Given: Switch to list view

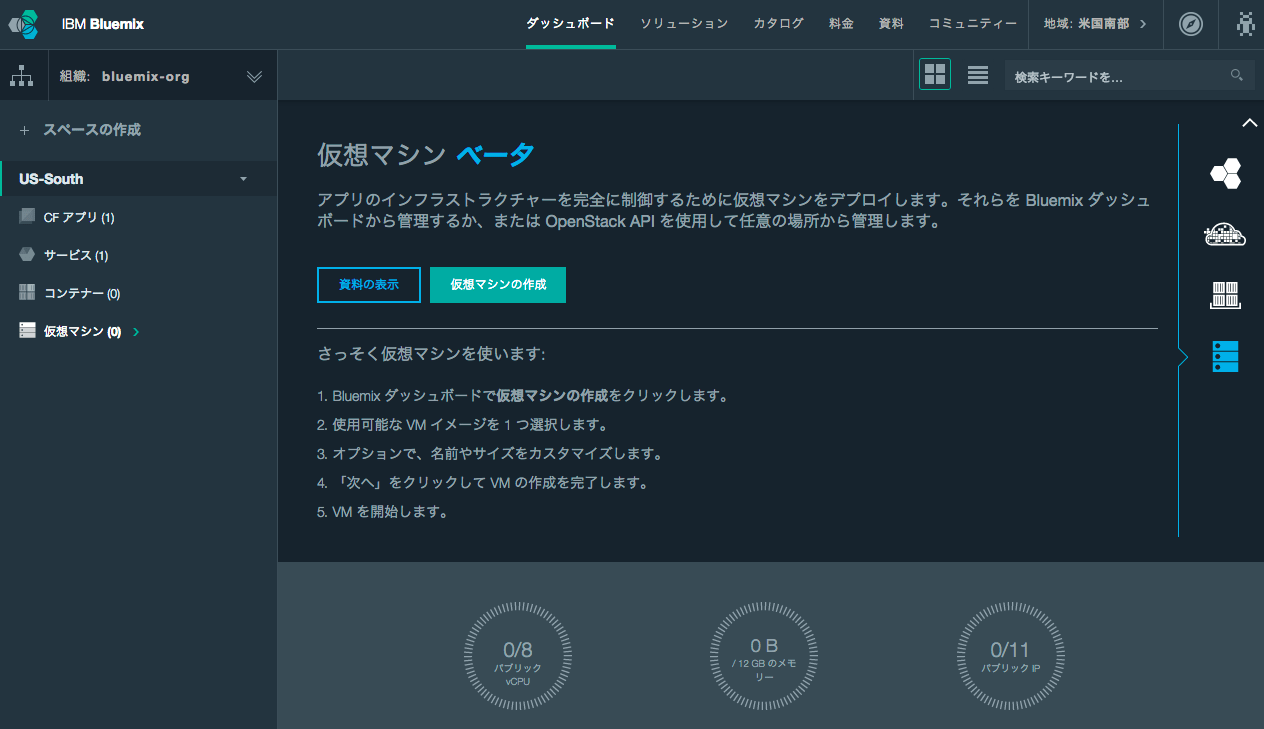Looking at the screenshot, I should [x=978, y=75].
